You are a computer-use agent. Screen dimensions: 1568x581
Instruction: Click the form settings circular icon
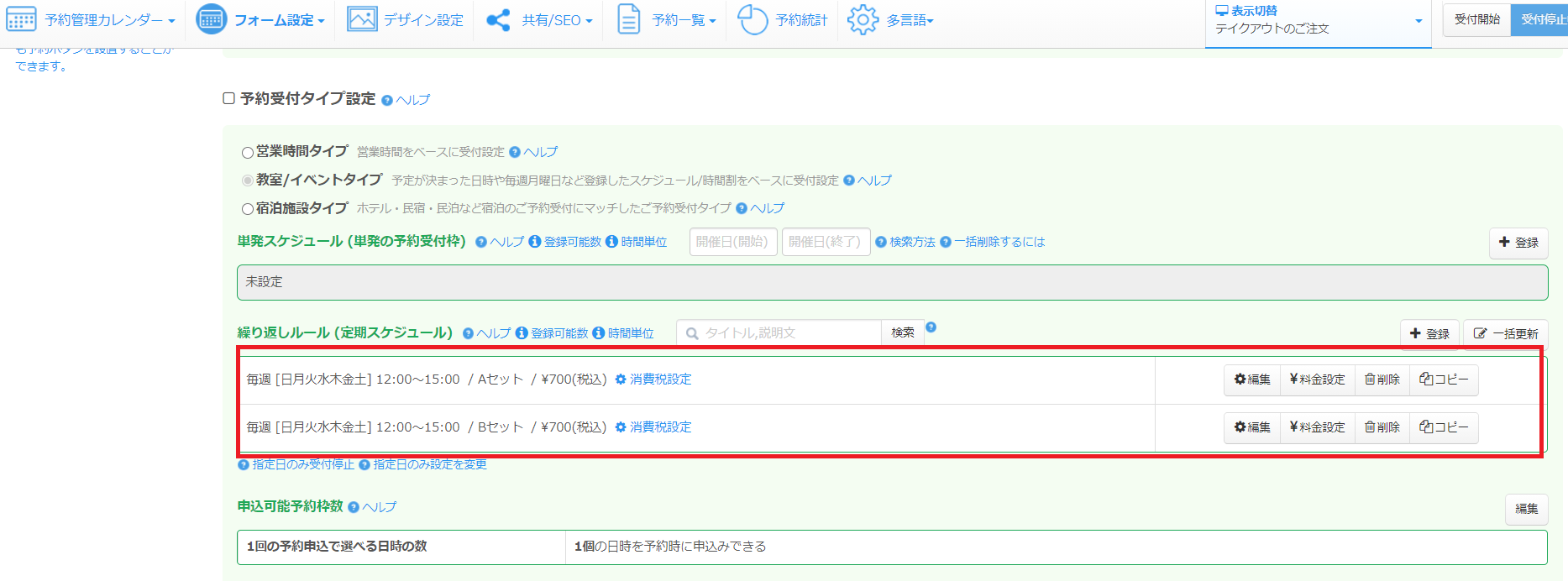(x=211, y=19)
